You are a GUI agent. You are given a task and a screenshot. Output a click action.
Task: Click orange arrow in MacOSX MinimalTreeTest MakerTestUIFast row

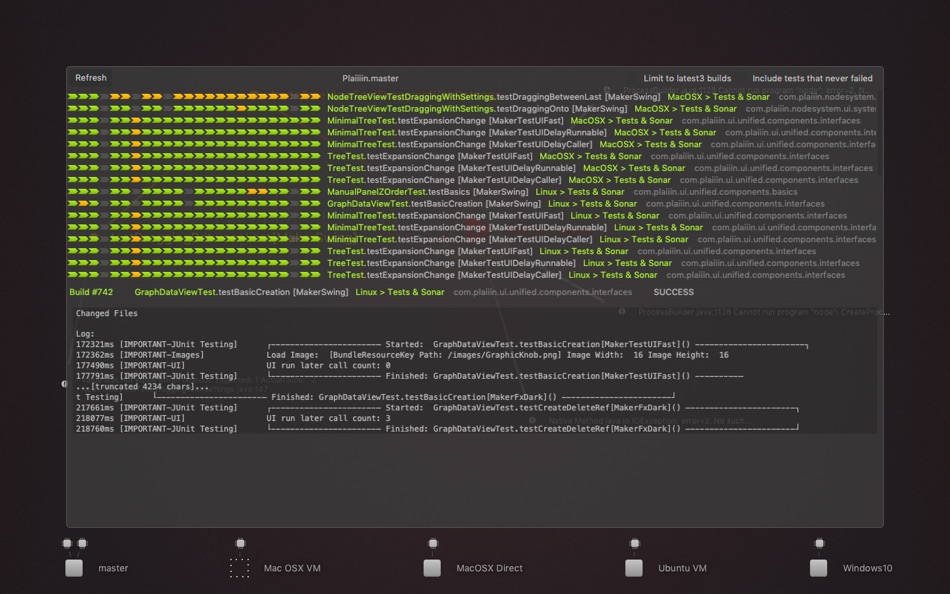(x=136, y=121)
